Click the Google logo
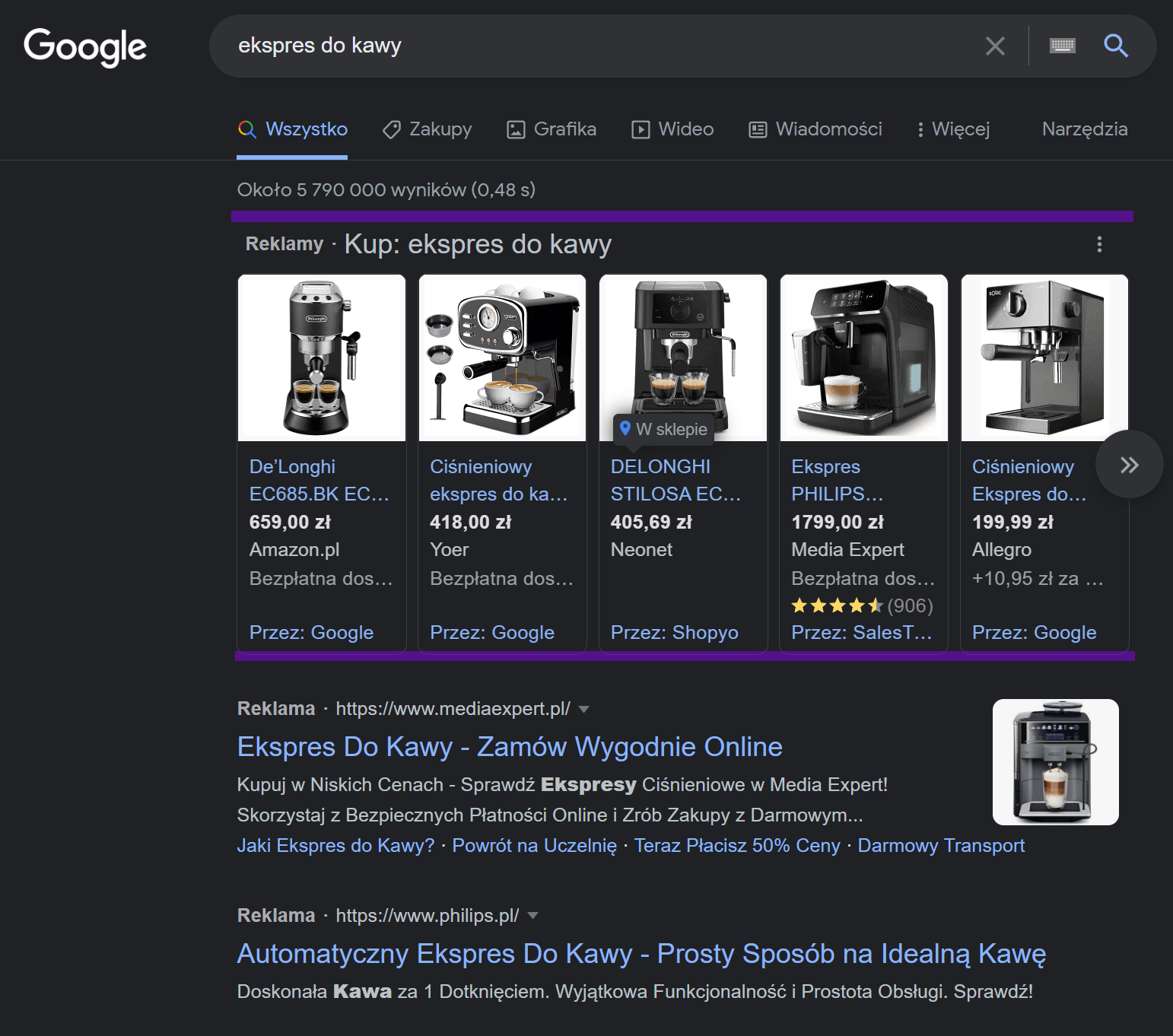1173x1036 pixels. (85, 47)
